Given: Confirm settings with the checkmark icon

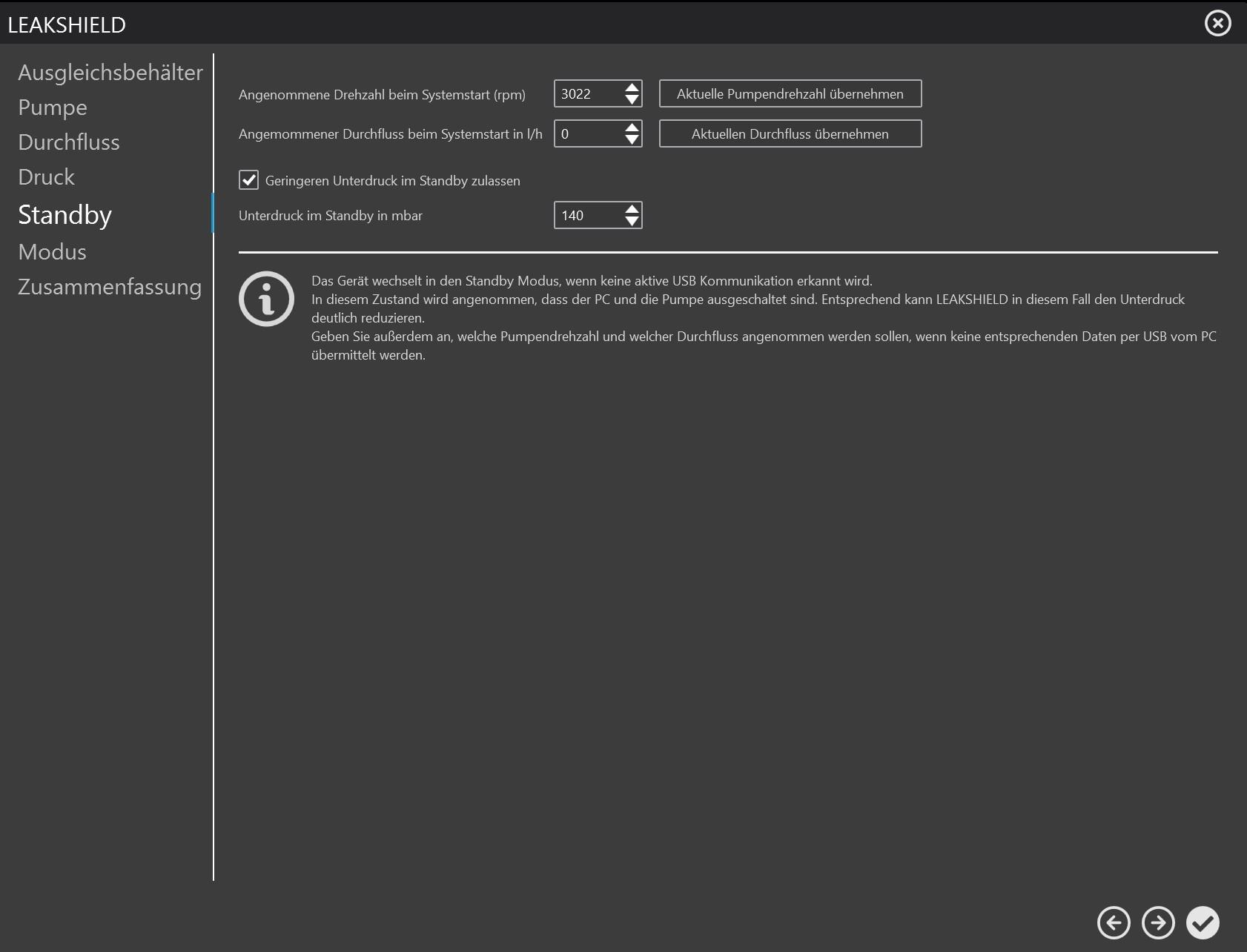Looking at the screenshot, I should pyautogui.click(x=1203, y=923).
